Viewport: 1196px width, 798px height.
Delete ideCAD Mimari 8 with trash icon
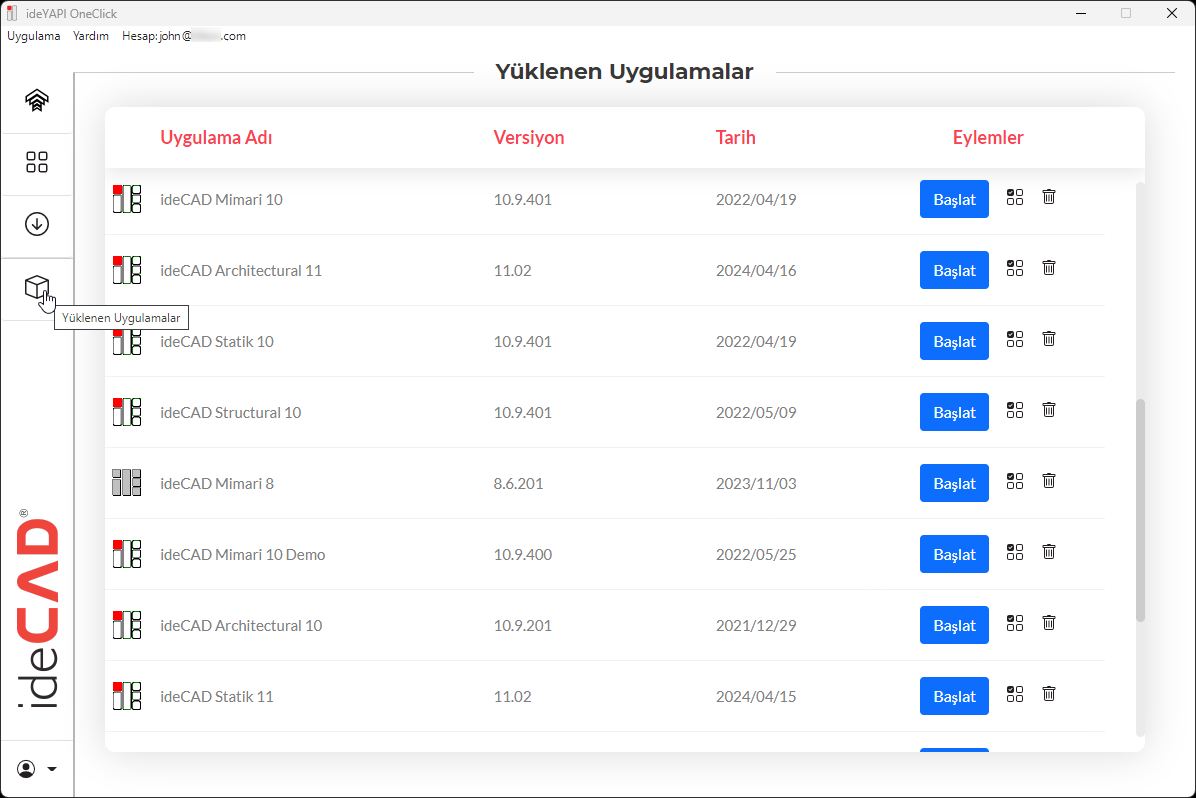[1049, 481]
